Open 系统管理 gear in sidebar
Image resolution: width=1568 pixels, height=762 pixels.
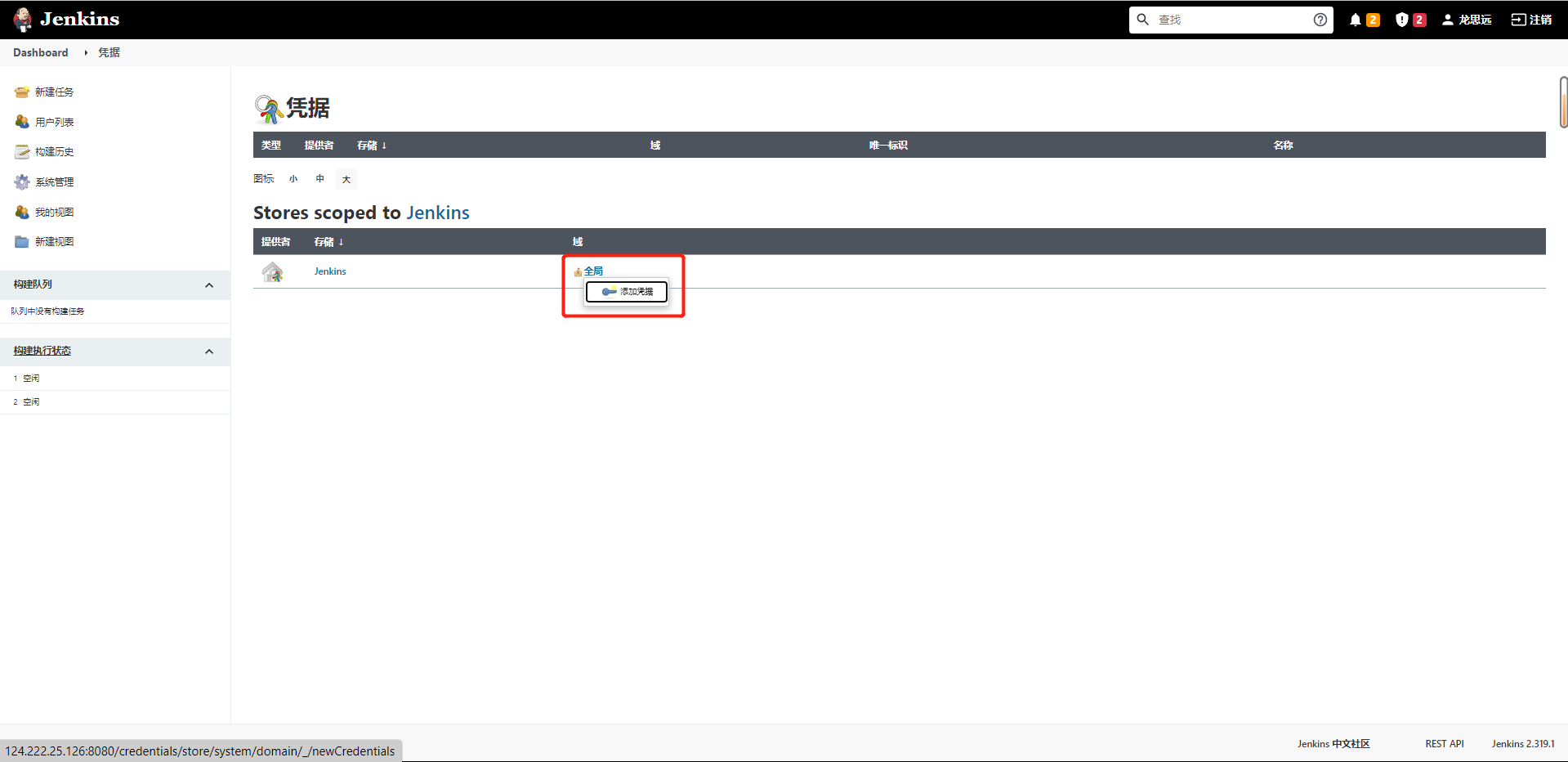click(x=54, y=182)
